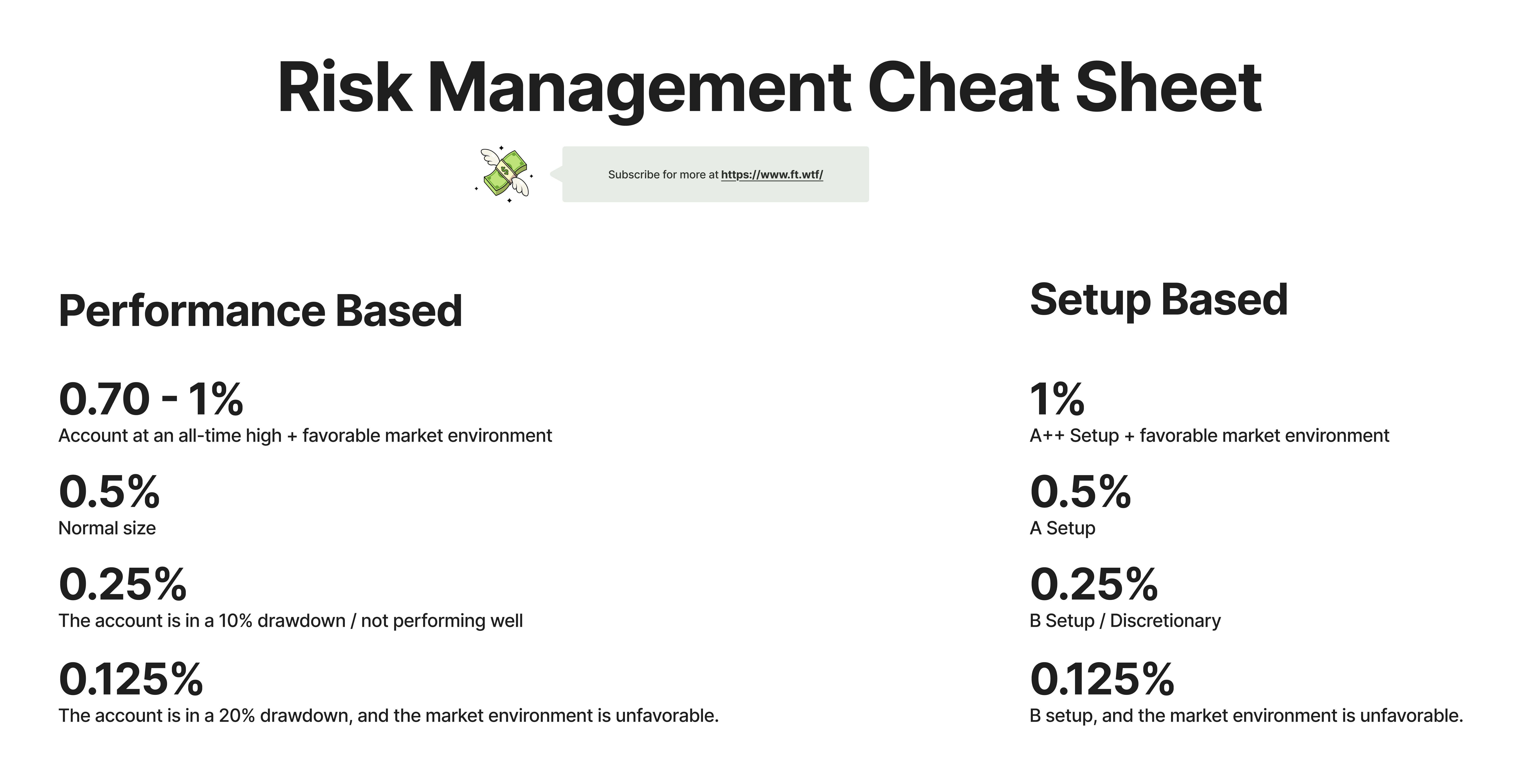1521x784 pixels.
Task: Click the A++ Setup description
Action: [1209, 436]
